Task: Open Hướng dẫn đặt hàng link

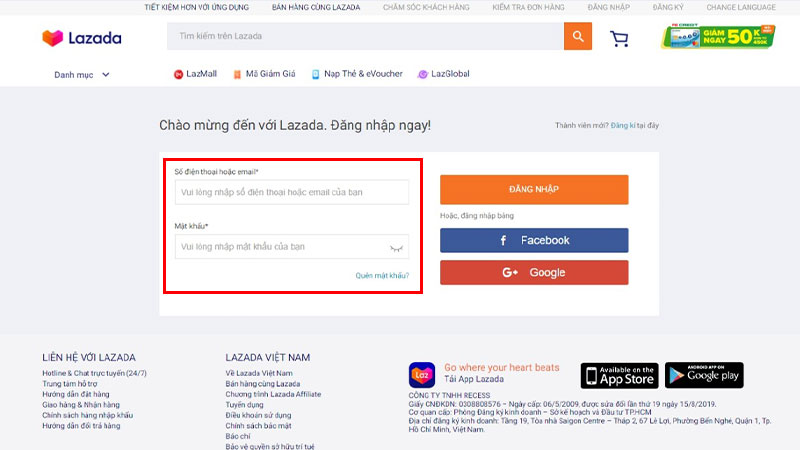Action: (76, 394)
